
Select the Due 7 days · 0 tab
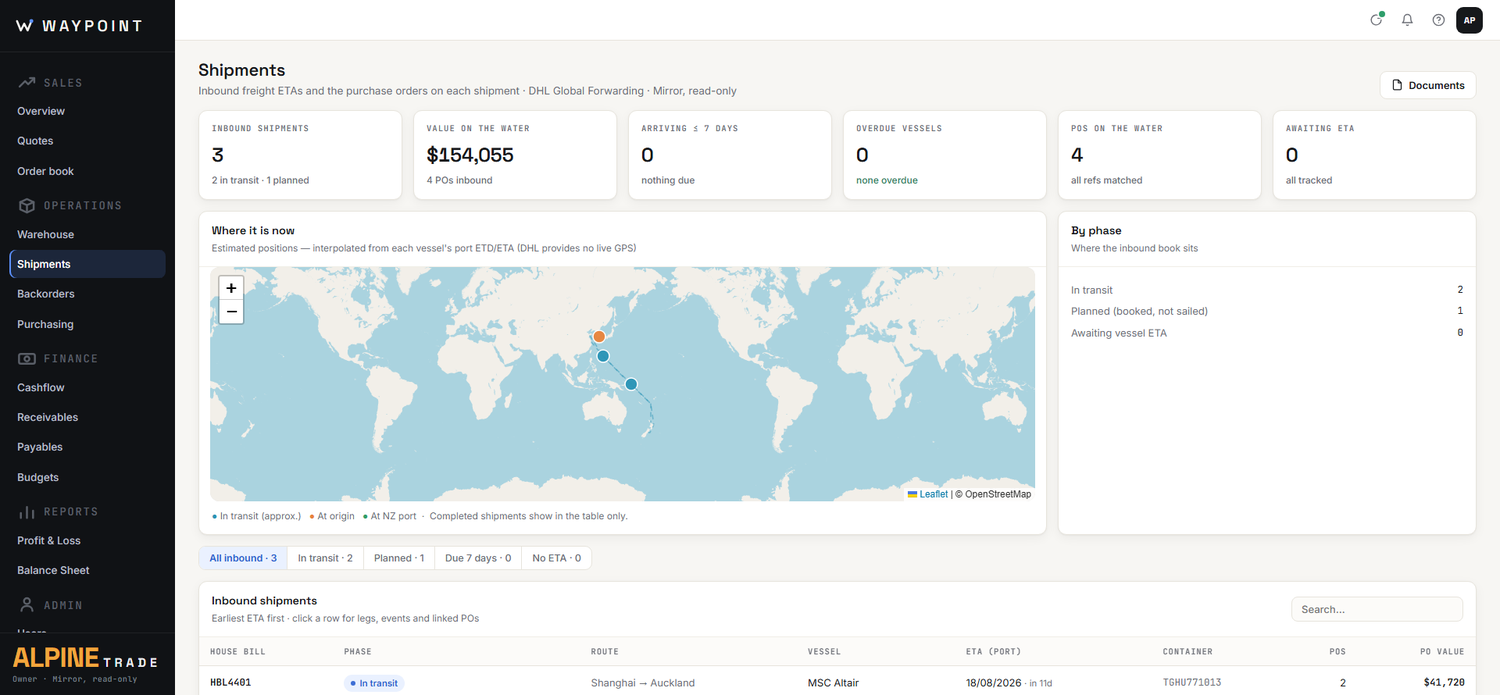[x=478, y=558]
